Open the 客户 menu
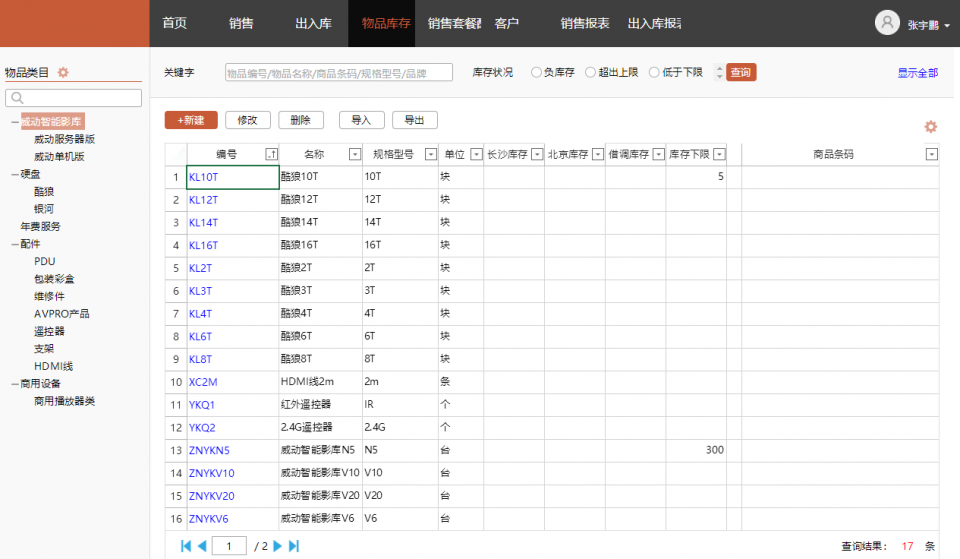Image resolution: width=960 pixels, height=559 pixels. tap(506, 23)
